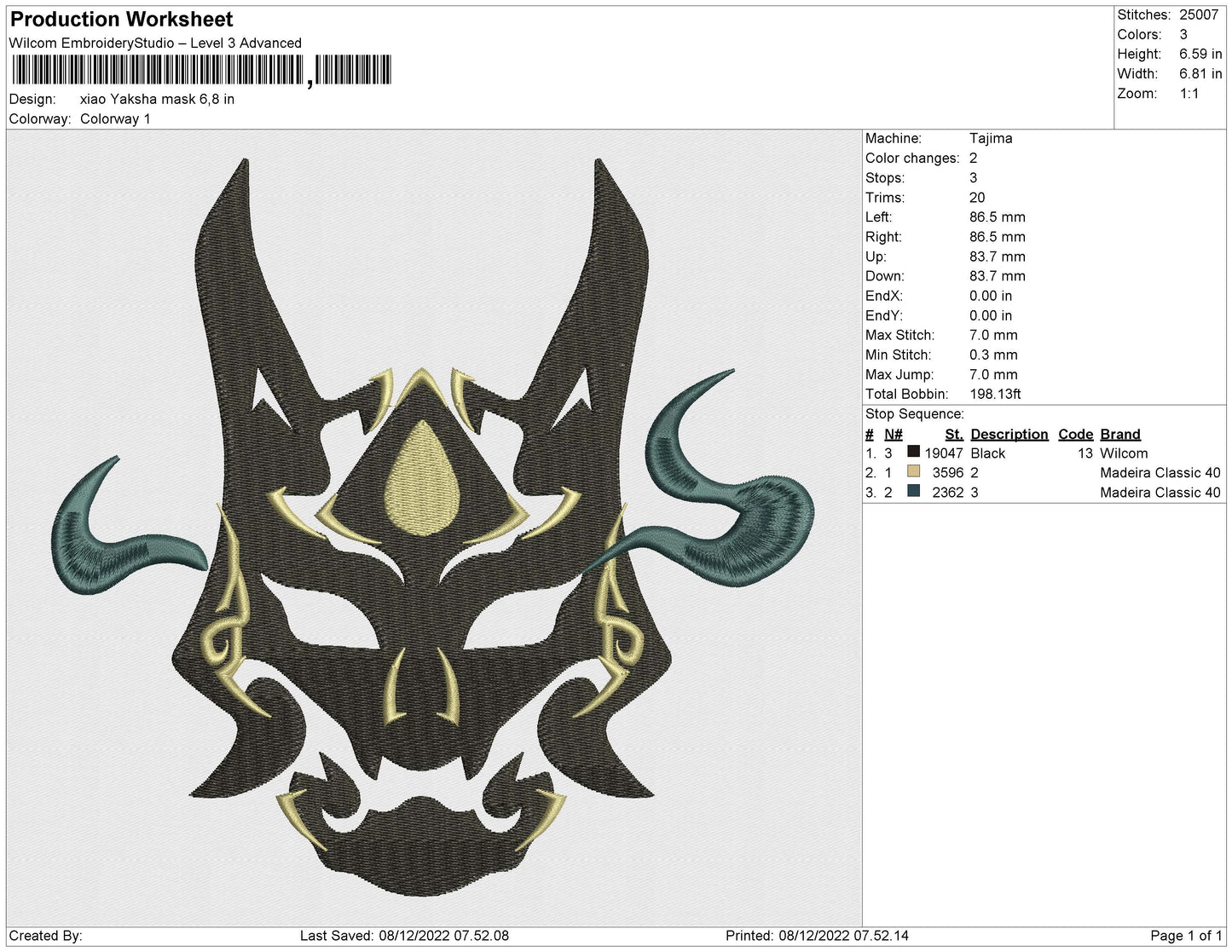This screenshot has width=1232, height=952.
Task: Select the design name field
Action: coord(156,99)
